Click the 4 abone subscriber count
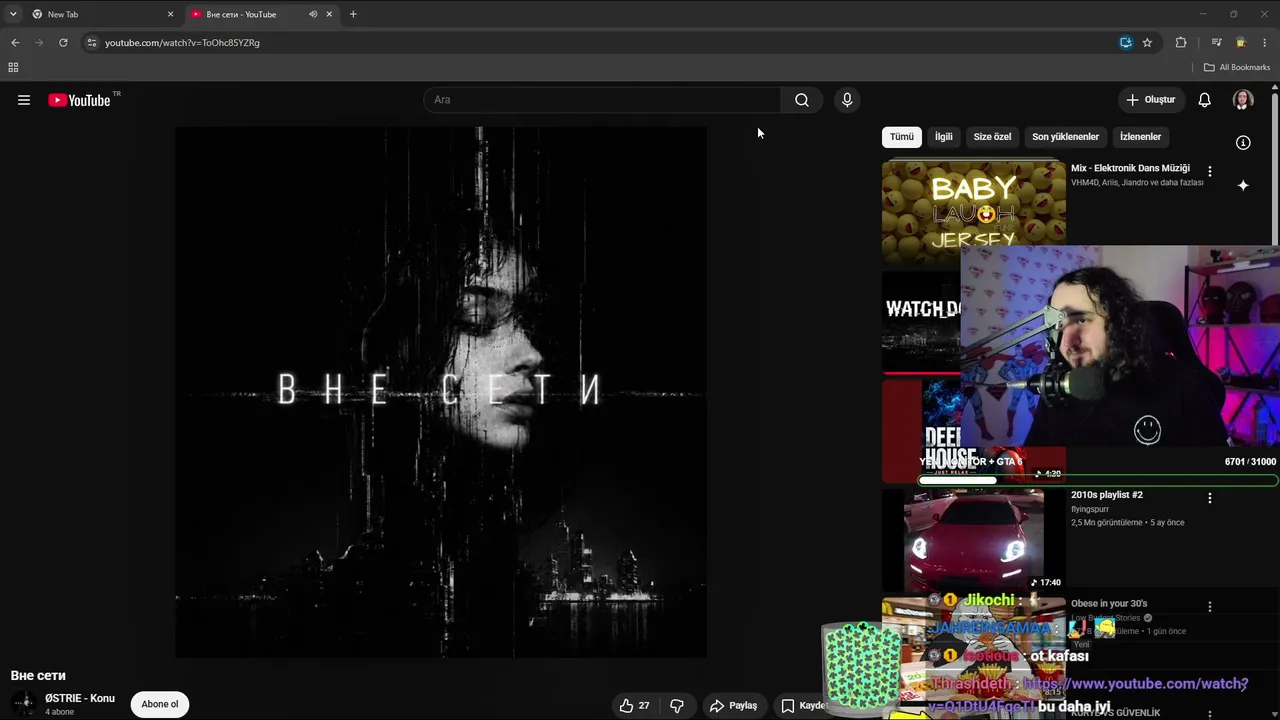 [x=60, y=712]
